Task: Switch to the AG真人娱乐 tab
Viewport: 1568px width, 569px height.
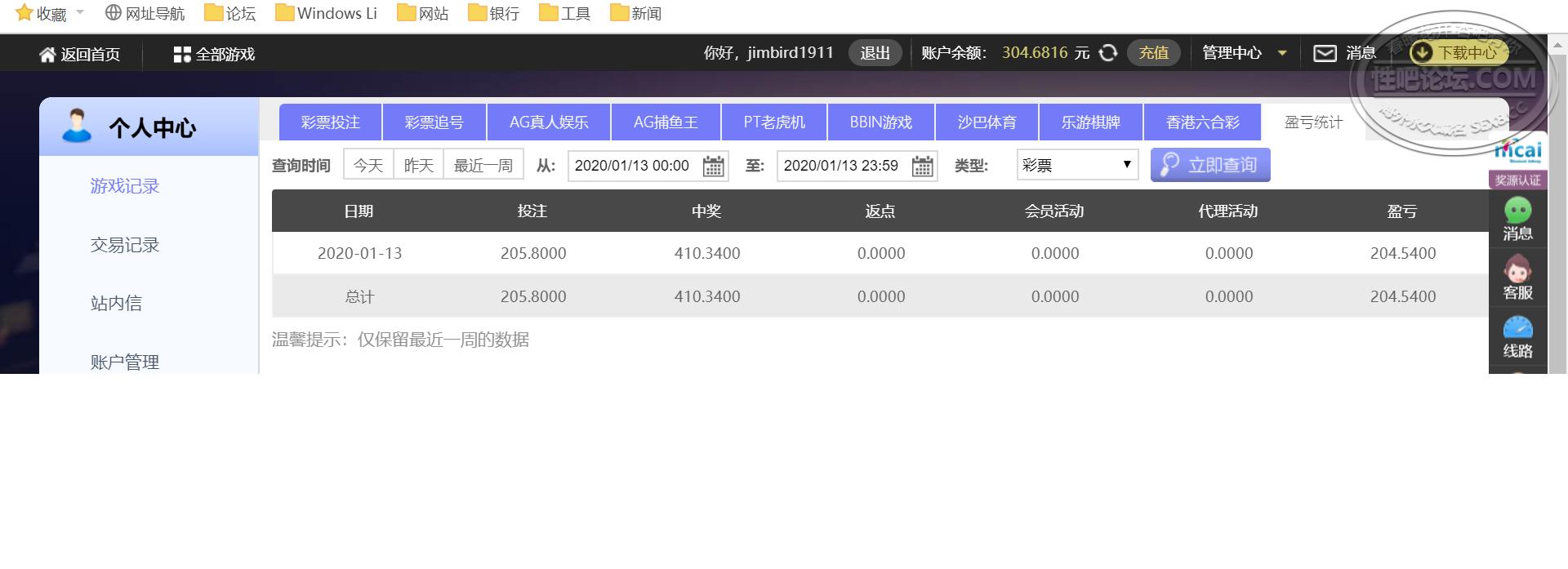Action: click(549, 122)
